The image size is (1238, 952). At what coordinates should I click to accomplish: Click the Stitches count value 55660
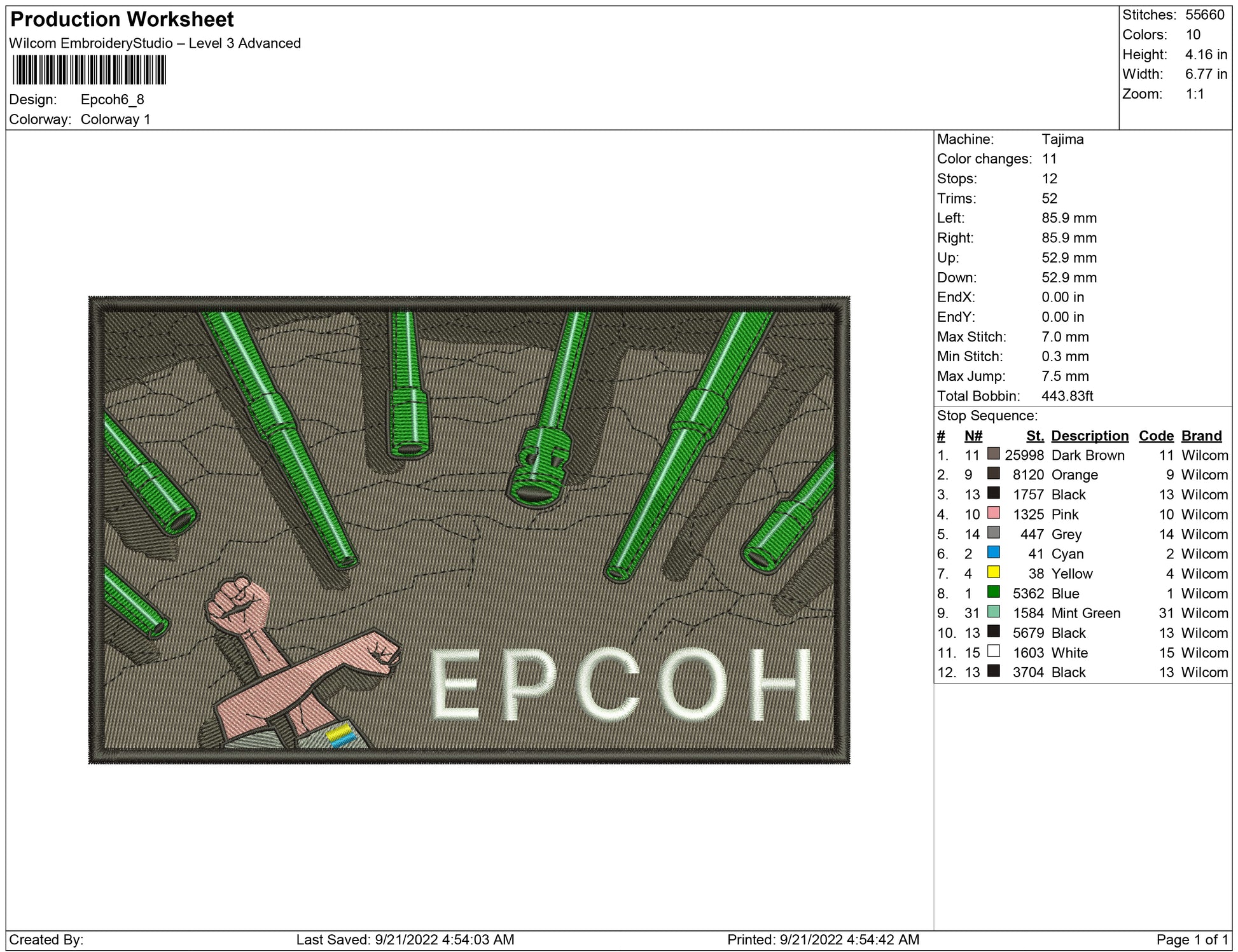click(x=1204, y=15)
